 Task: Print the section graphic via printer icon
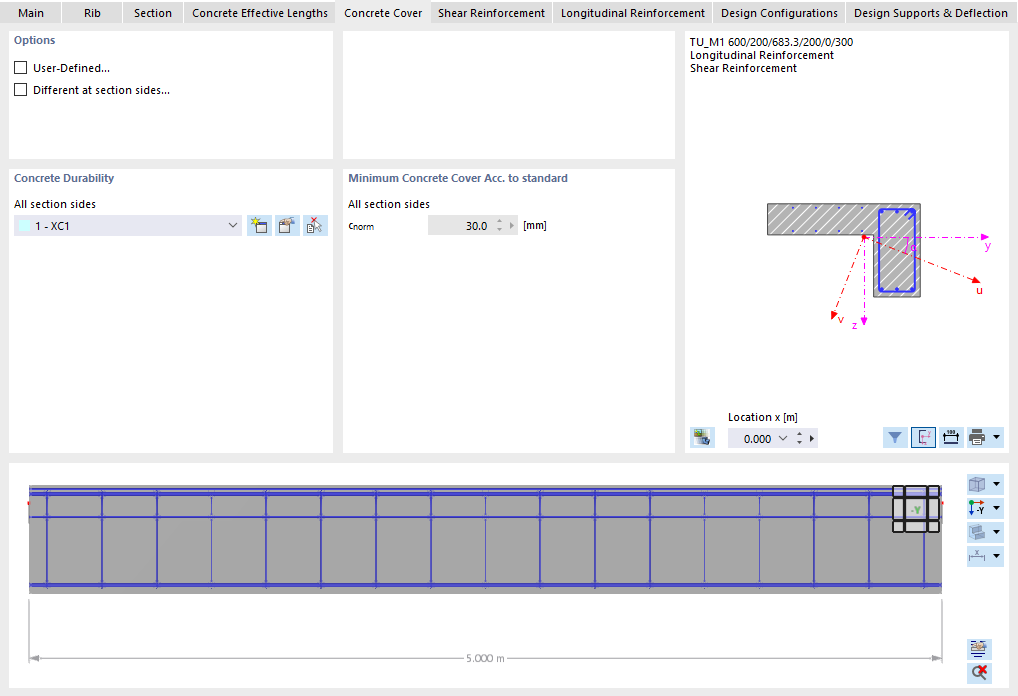tap(977, 438)
